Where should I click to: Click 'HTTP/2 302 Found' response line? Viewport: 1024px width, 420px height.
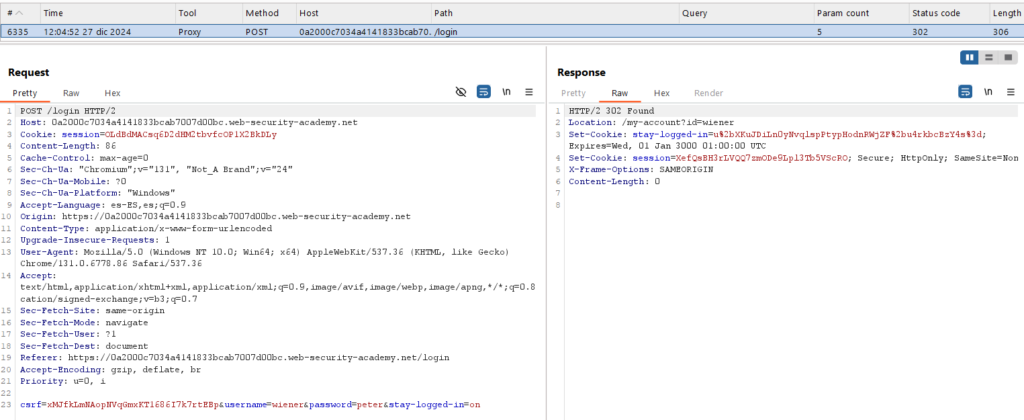click(x=612, y=111)
